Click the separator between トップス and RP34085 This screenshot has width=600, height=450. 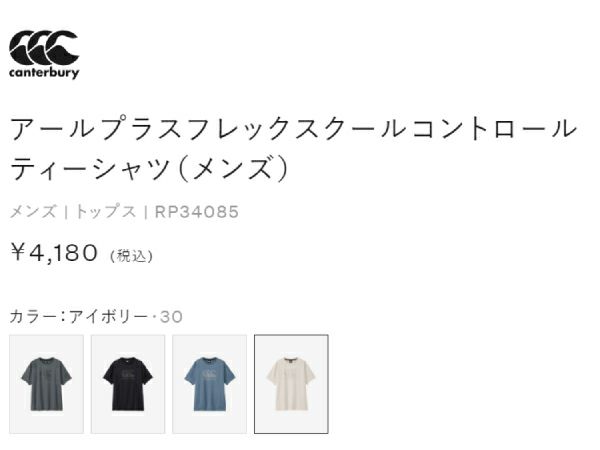click(x=146, y=211)
